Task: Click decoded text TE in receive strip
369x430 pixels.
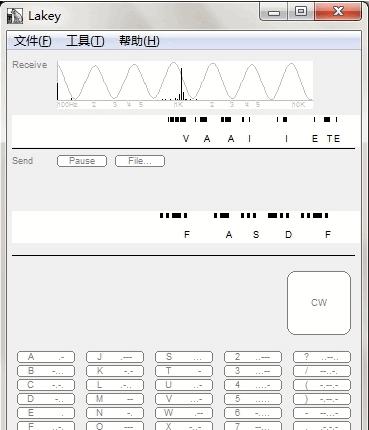Action: point(333,138)
